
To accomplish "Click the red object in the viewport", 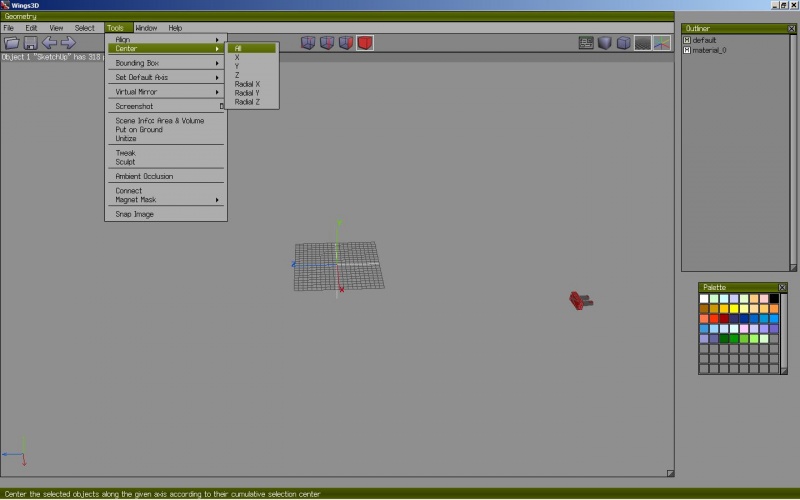I will coord(579,299).
